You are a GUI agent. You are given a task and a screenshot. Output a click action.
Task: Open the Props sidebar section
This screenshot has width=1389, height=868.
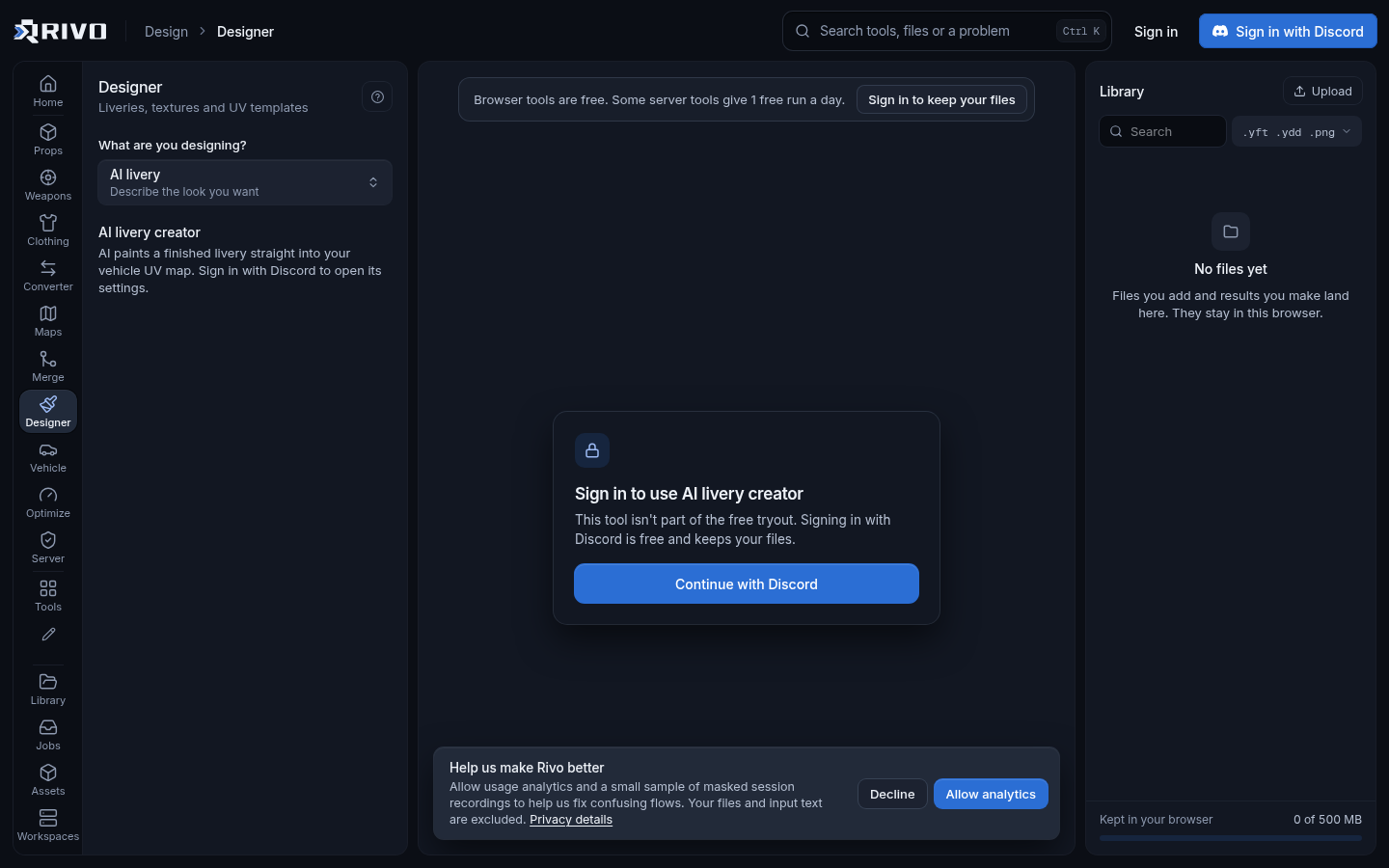click(48, 139)
